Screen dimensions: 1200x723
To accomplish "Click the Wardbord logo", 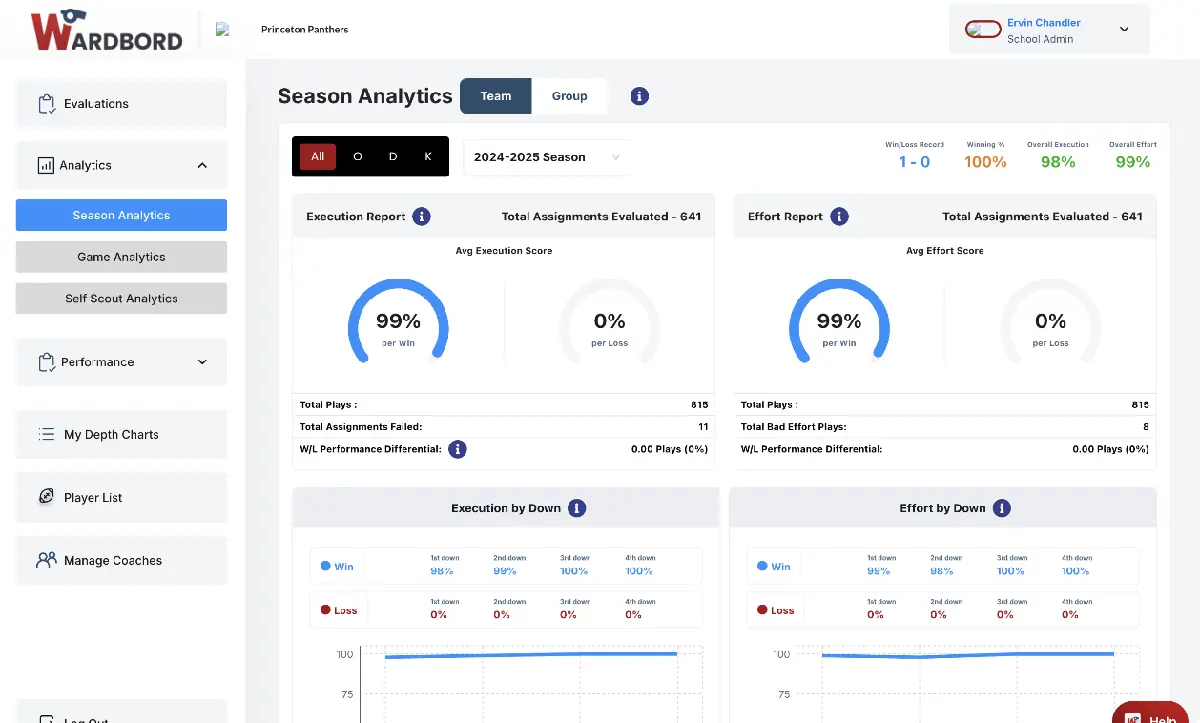I will (x=107, y=30).
